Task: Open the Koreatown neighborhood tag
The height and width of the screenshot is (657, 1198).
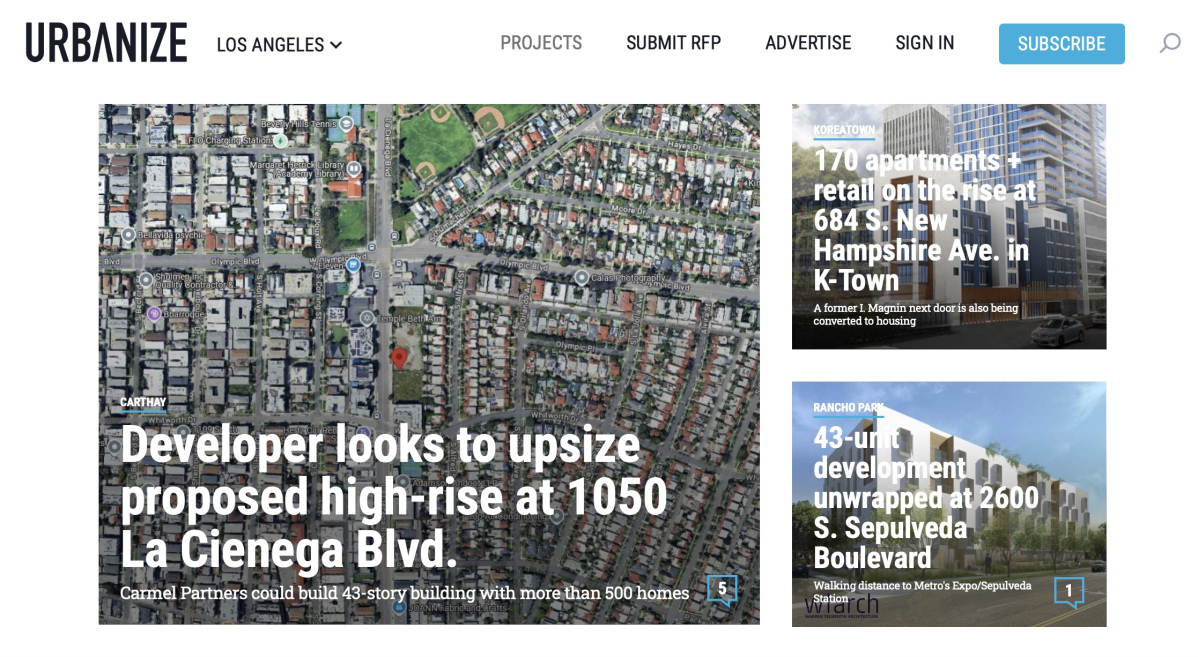Action: pyautogui.click(x=844, y=130)
